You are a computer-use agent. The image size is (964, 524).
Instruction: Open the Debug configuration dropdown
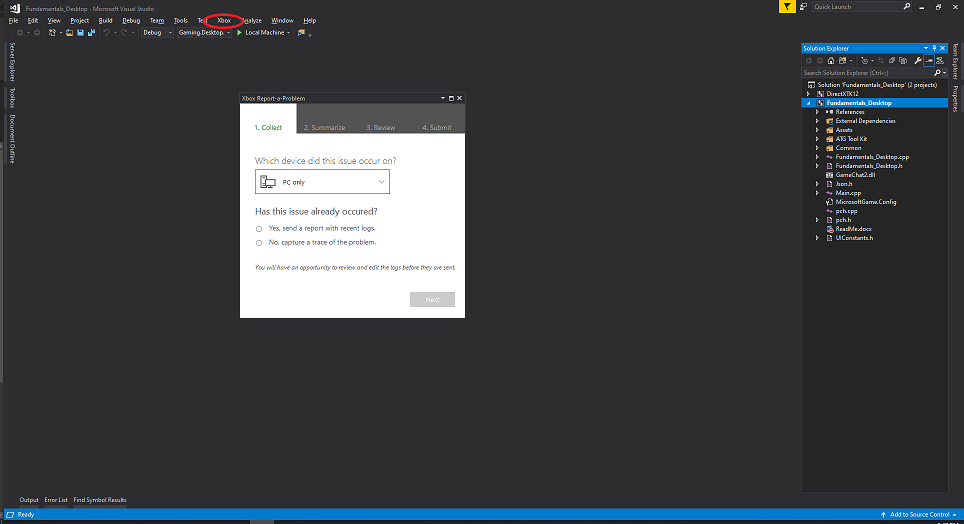coord(157,33)
